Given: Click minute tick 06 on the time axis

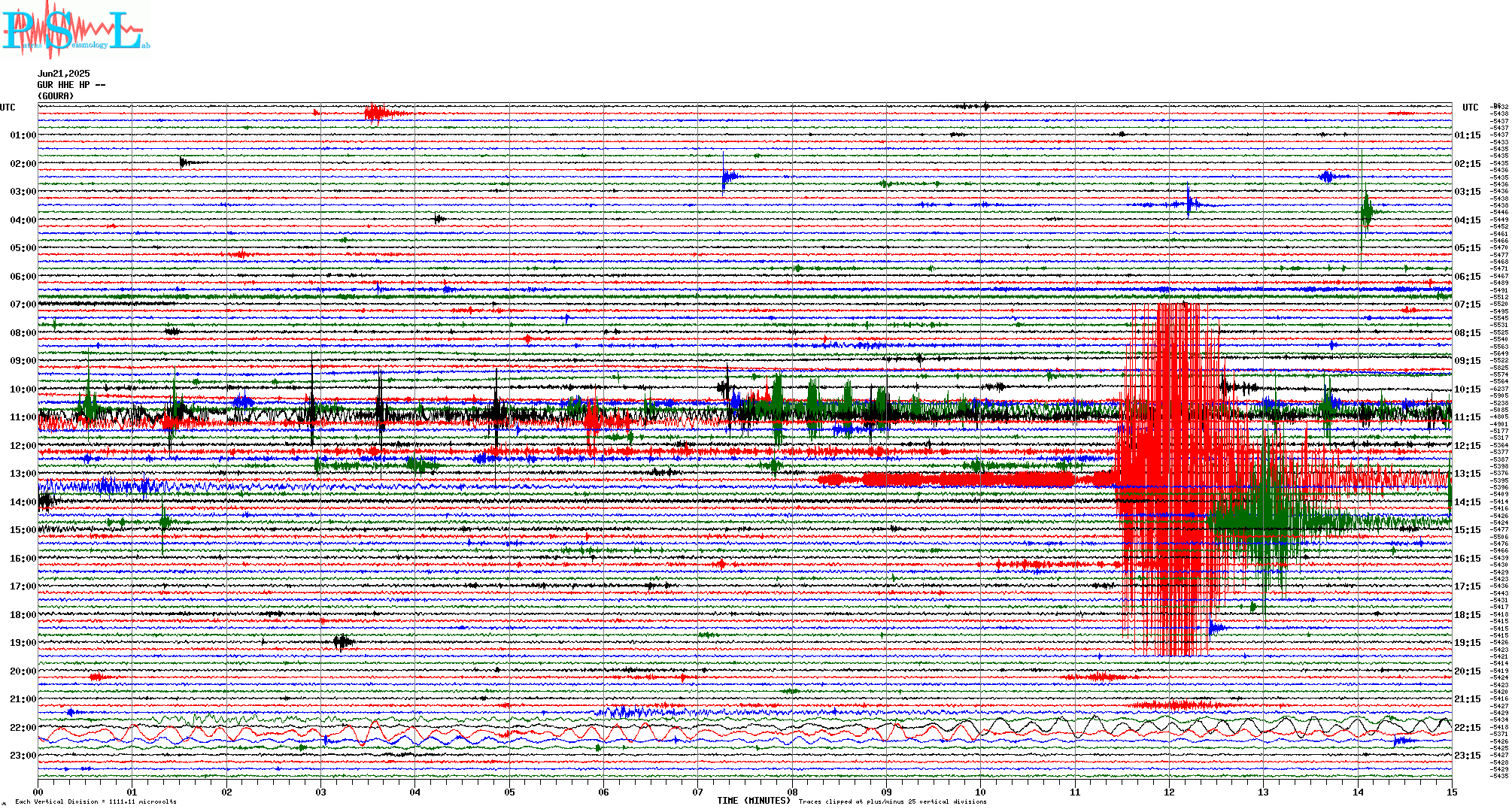Looking at the screenshot, I should click(x=603, y=792).
